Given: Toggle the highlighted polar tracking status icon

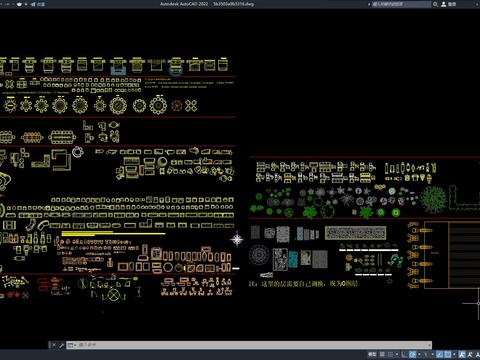Looking at the screenshot, I should [x=412, y=354].
